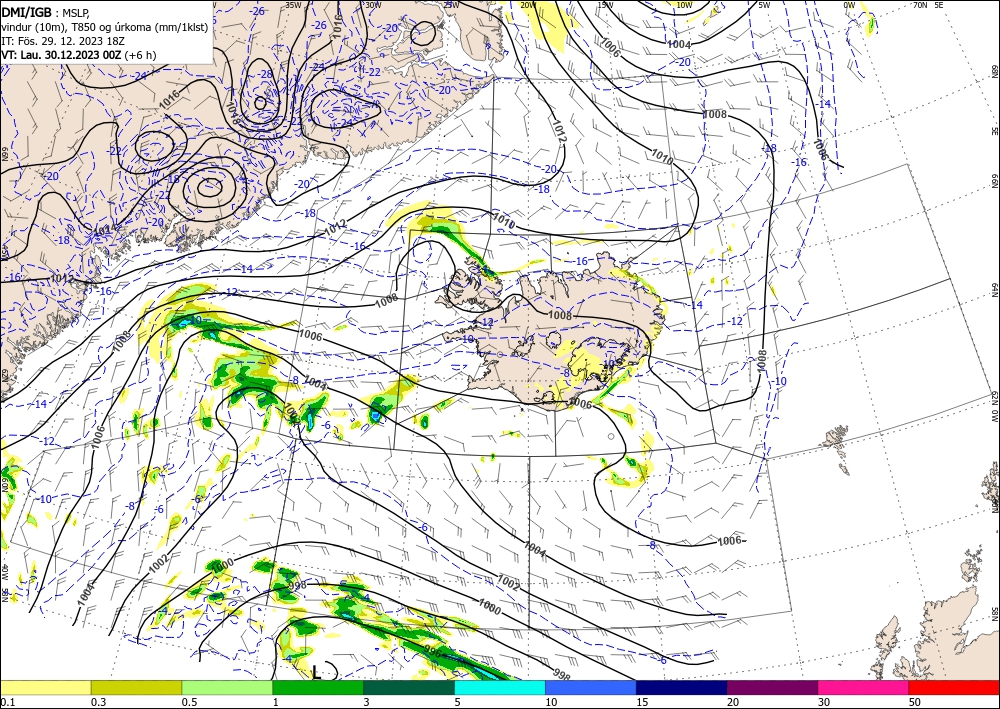Click the legend value '0.5'
The height and width of the screenshot is (709, 1000).
click(x=189, y=702)
